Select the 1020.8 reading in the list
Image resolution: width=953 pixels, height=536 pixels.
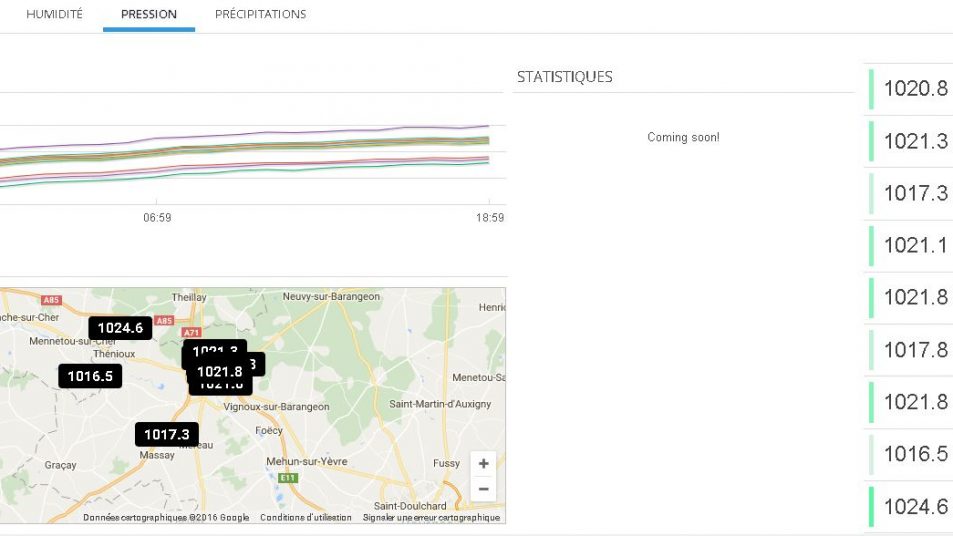tap(915, 89)
